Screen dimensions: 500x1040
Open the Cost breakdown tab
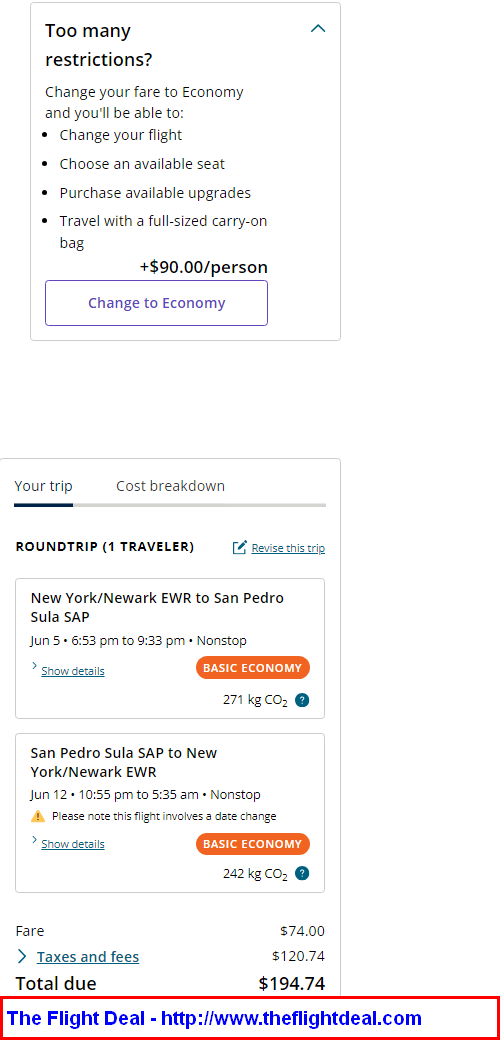click(x=170, y=486)
